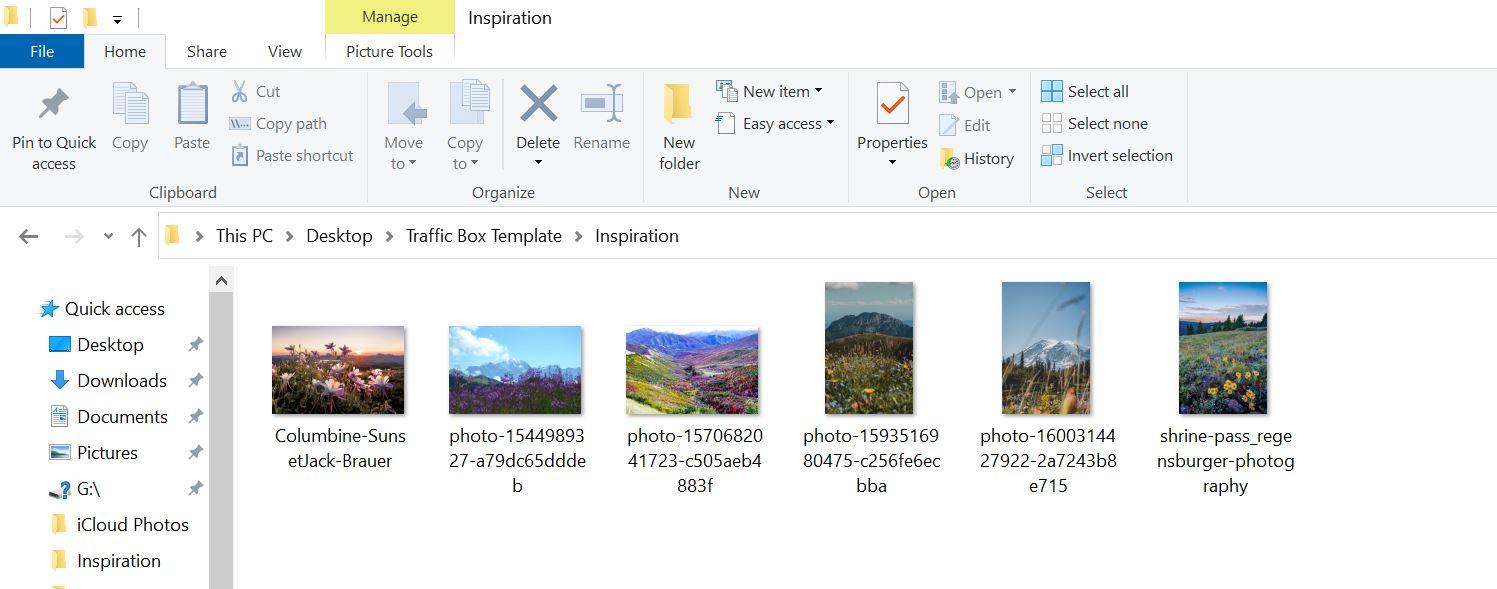The image size is (1497, 589).
Task: Click Traffic Box Template breadcrumb
Action: (484, 236)
